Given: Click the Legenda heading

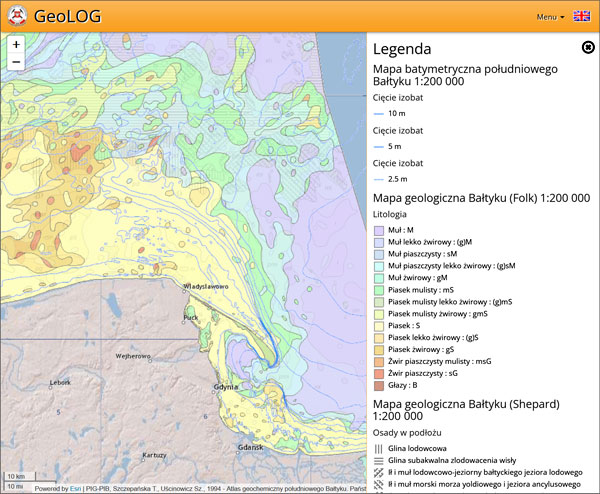Looking at the screenshot, I should tap(402, 49).
